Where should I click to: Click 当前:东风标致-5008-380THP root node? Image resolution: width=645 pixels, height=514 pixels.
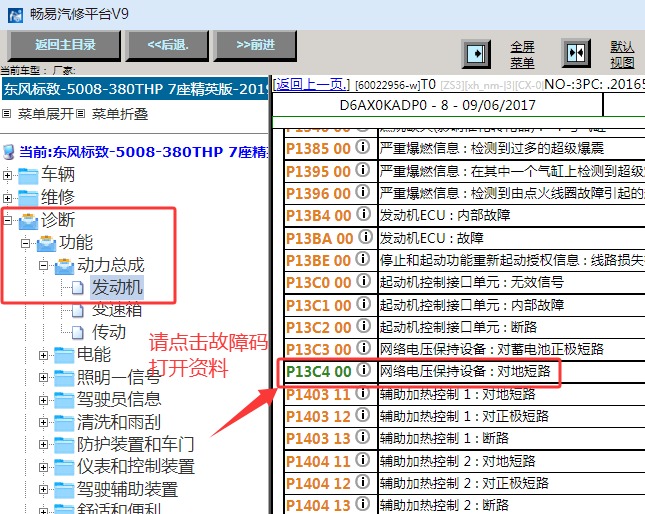143,152
